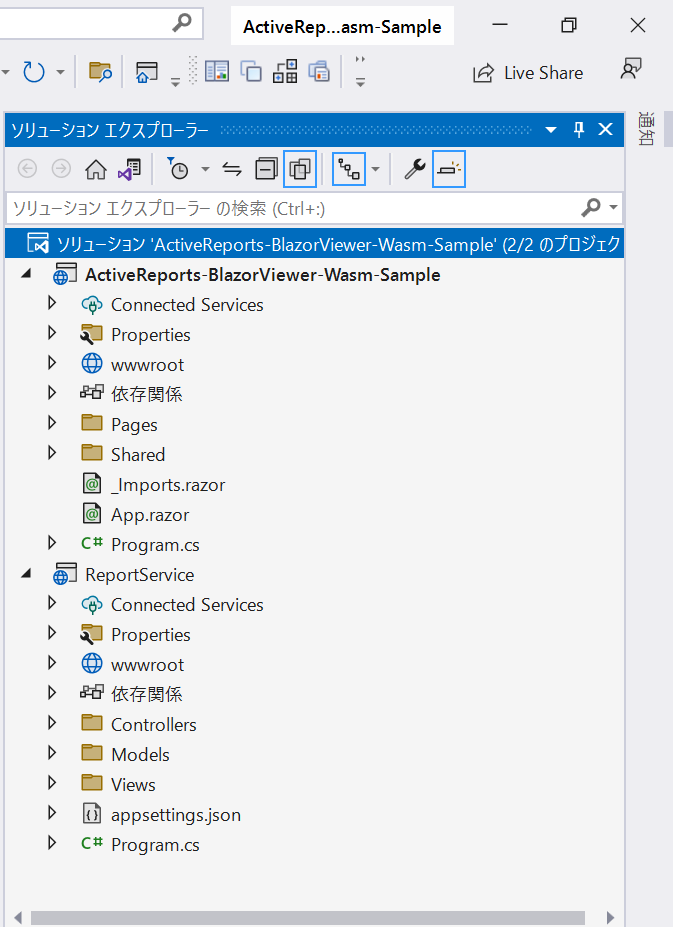Image resolution: width=673 pixels, height=927 pixels.
Task: Toggle Preview Selected Items button
Action: click(x=449, y=170)
